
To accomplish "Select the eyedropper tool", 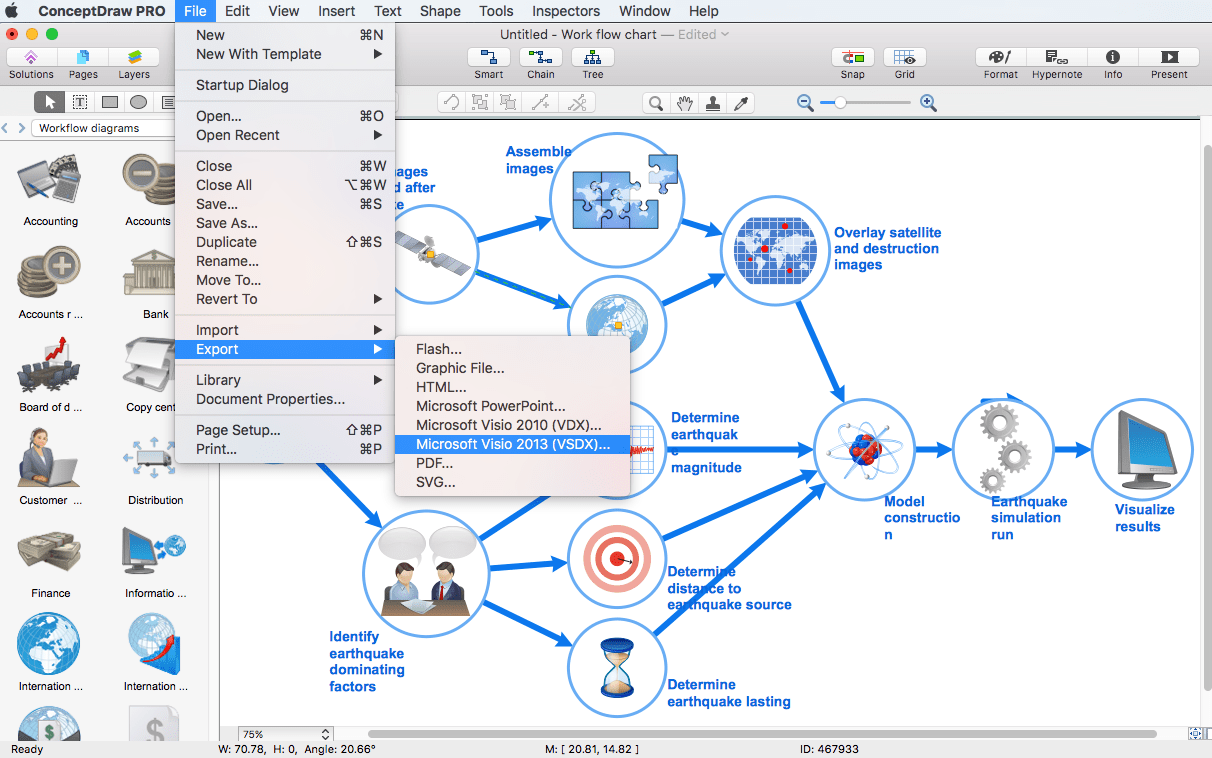I will click(742, 102).
